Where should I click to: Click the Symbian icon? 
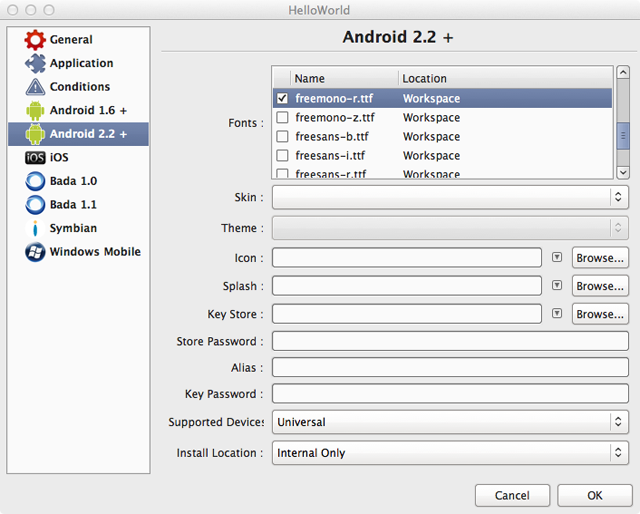click(x=35, y=228)
